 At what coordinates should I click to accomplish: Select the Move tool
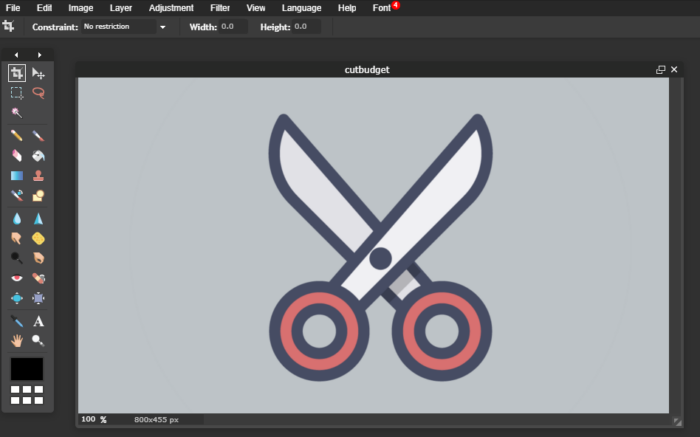38,73
